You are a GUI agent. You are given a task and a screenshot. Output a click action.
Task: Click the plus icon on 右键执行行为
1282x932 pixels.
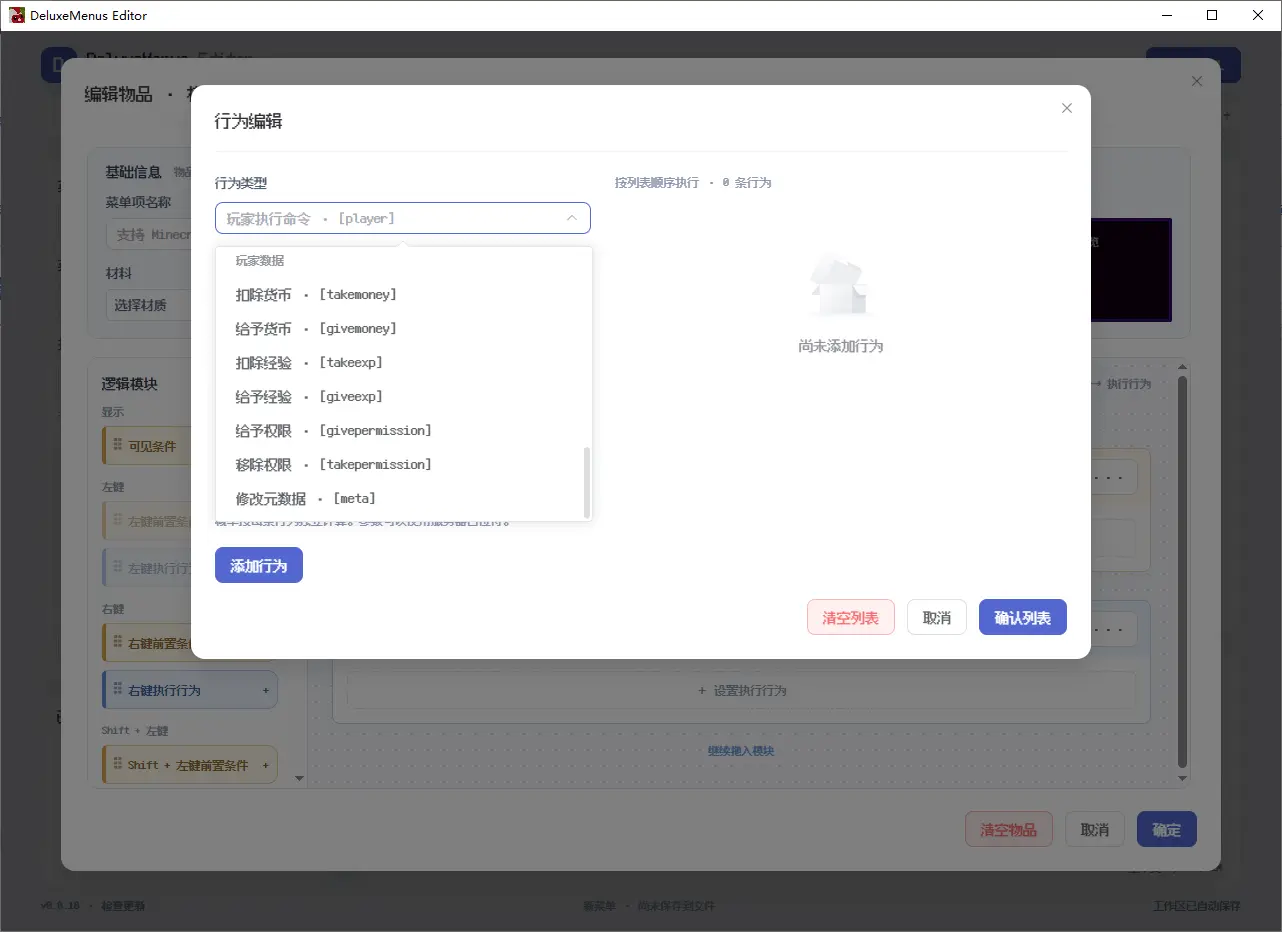266,690
